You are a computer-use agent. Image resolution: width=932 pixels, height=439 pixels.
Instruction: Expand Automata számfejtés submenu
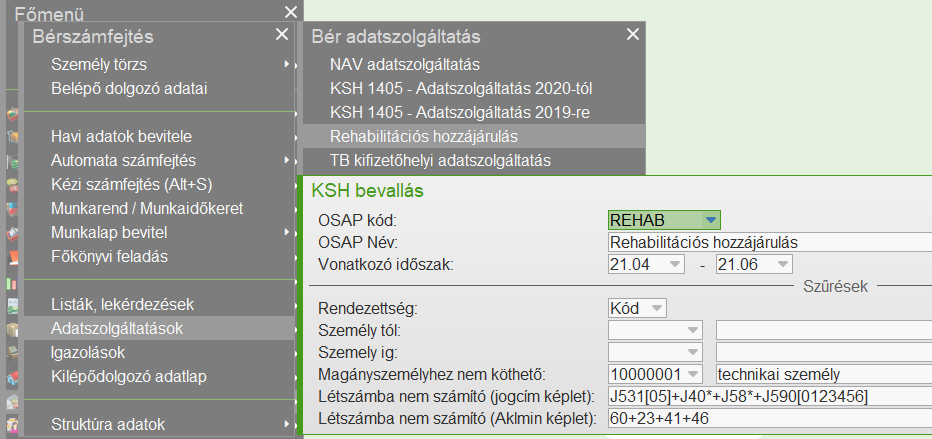click(x=158, y=160)
